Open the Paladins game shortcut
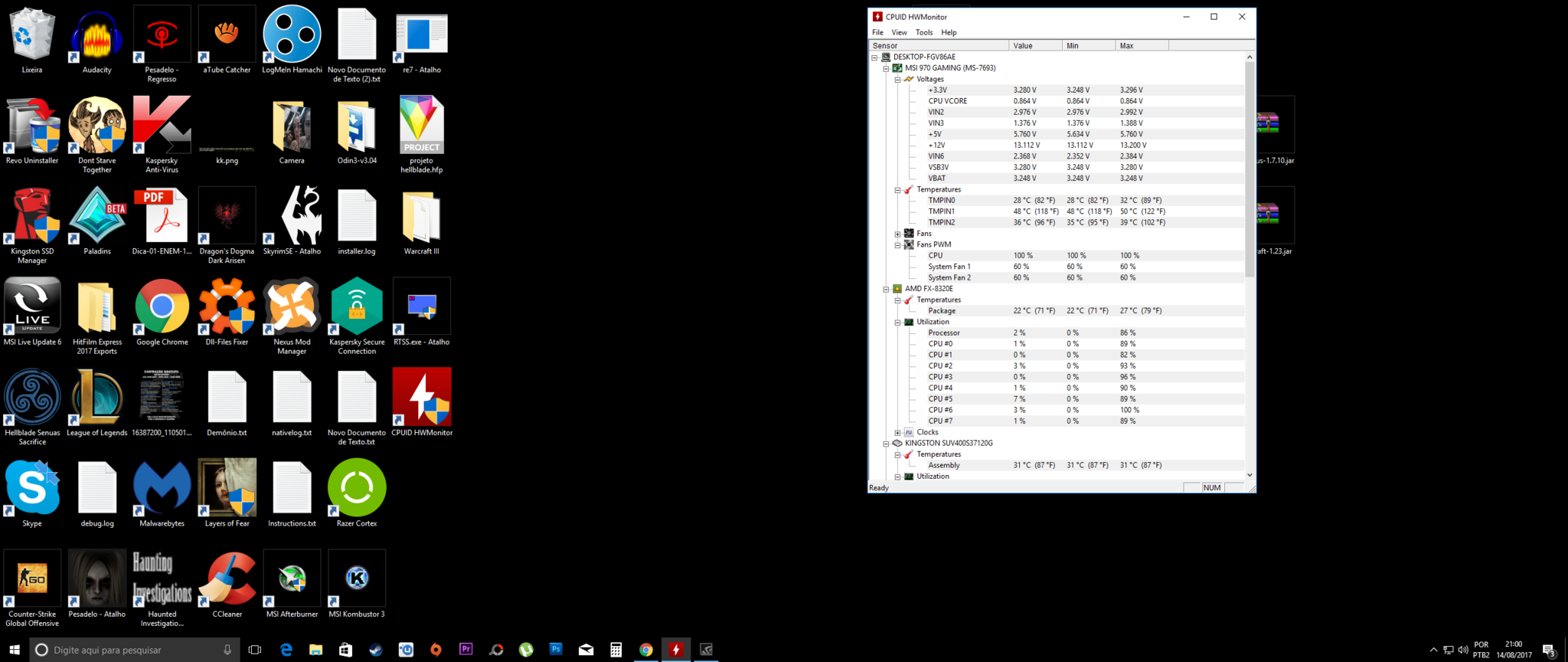 click(97, 221)
